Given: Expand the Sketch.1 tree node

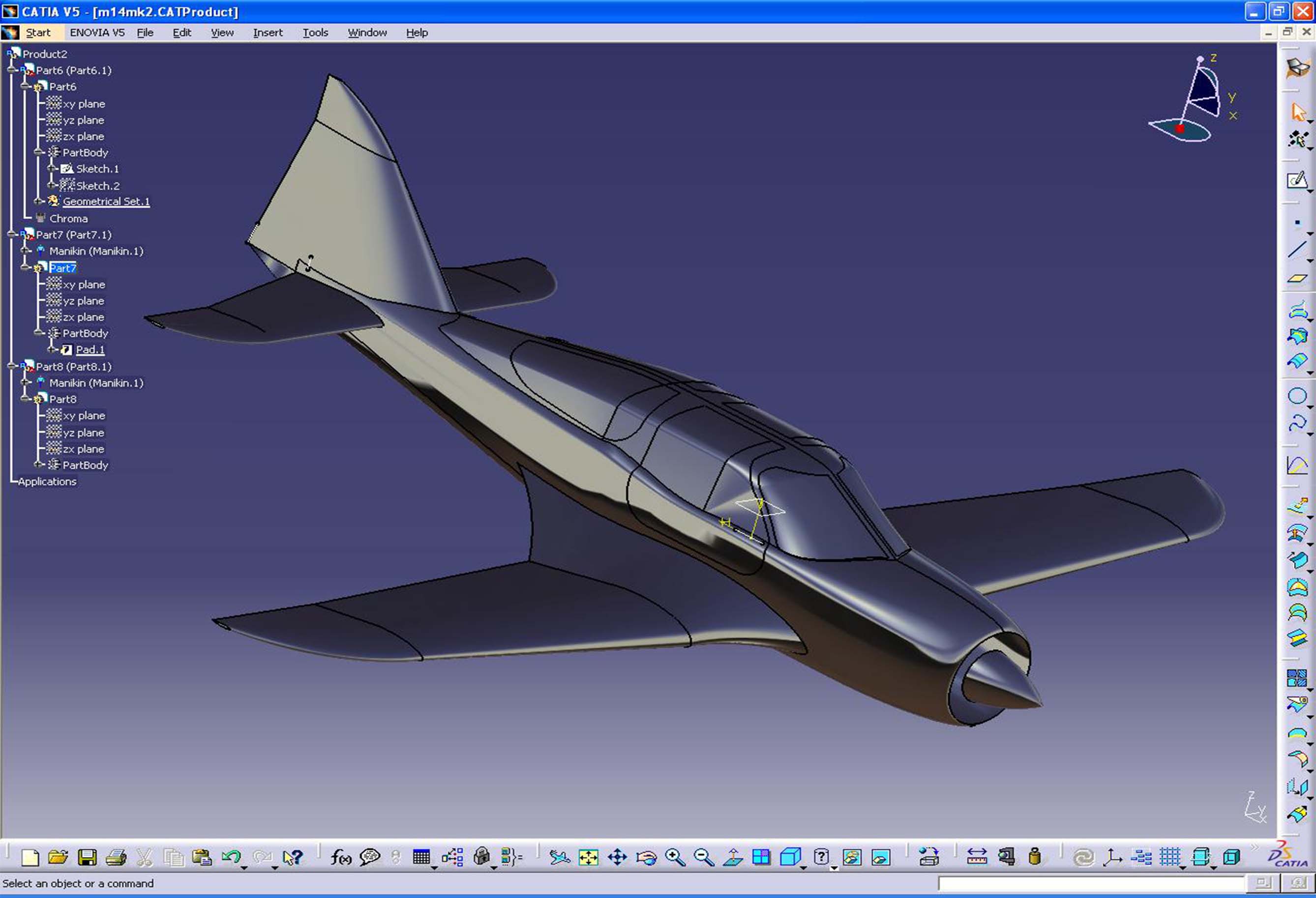Looking at the screenshot, I should [x=53, y=169].
